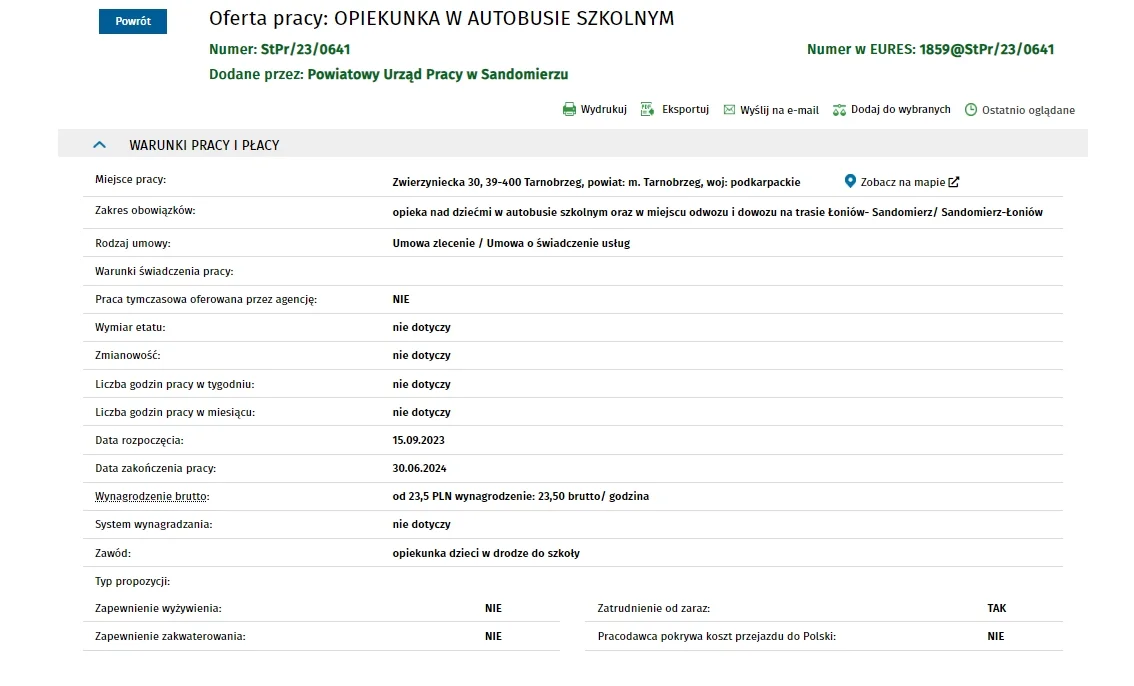Screen dimensions: 1134x686
Task: Click the export icon next to Eksportuj
Action: [647, 109]
